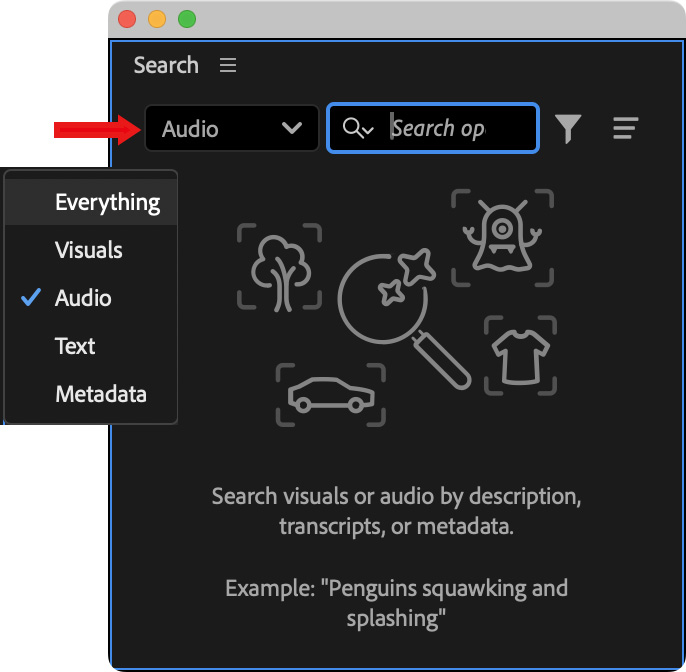The width and height of the screenshot is (686, 672).
Task: Open the sort options lines icon
Action: tap(626, 129)
